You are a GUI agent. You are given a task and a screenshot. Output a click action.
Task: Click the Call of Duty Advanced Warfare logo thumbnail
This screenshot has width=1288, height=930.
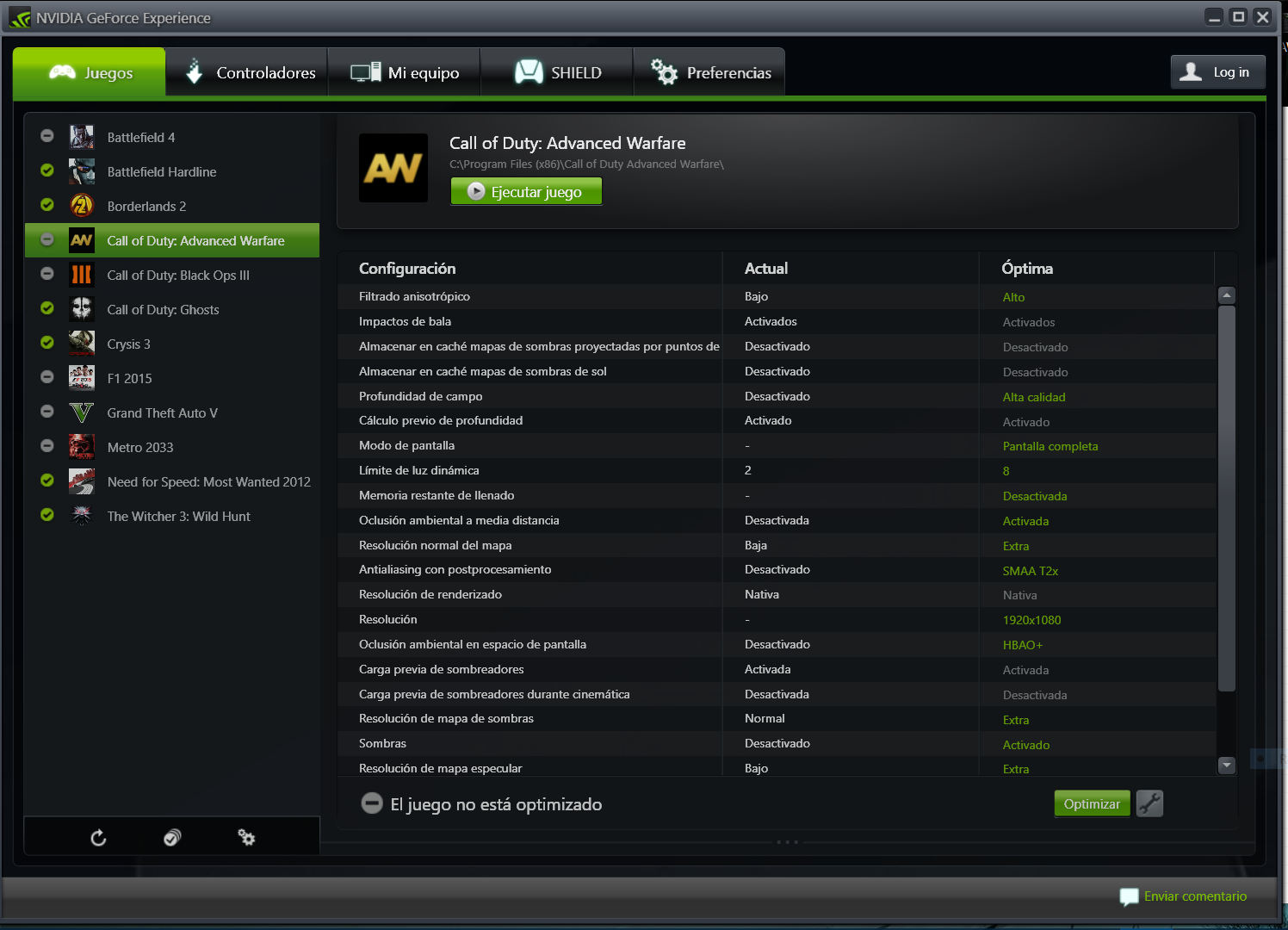(393, 168)
